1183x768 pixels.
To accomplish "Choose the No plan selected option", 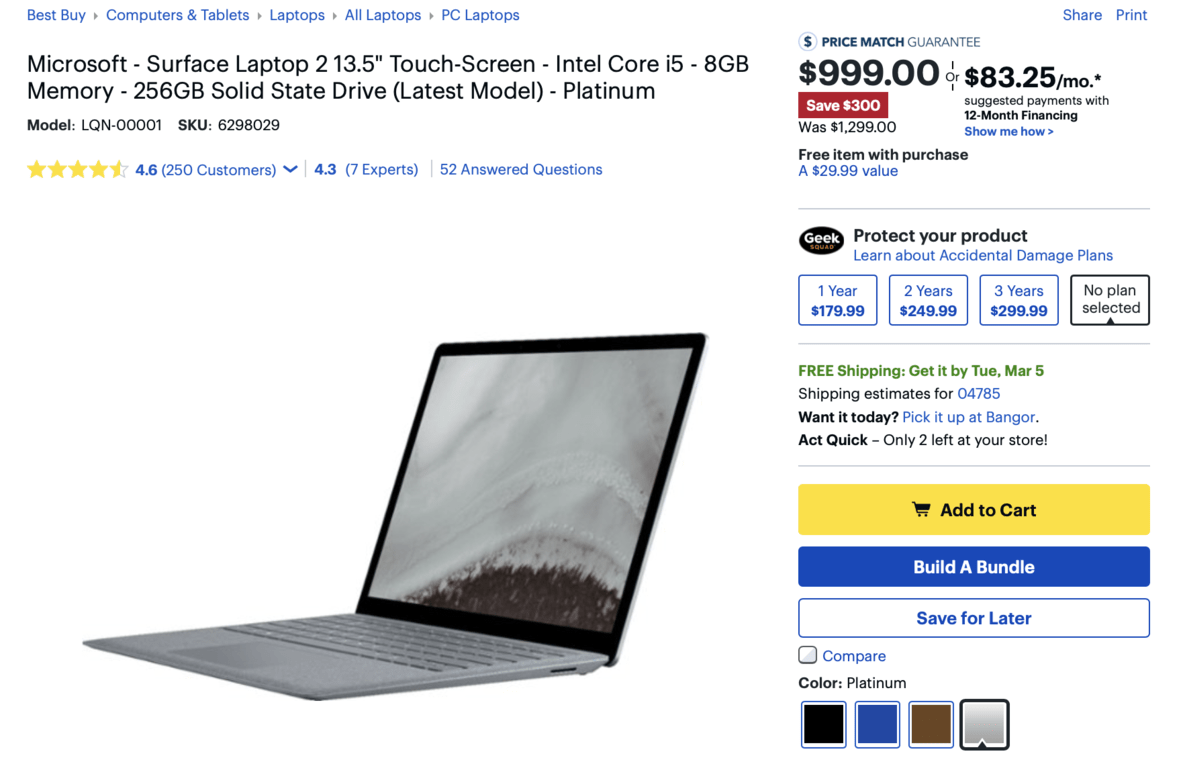I will click(x=1110, y=300).
